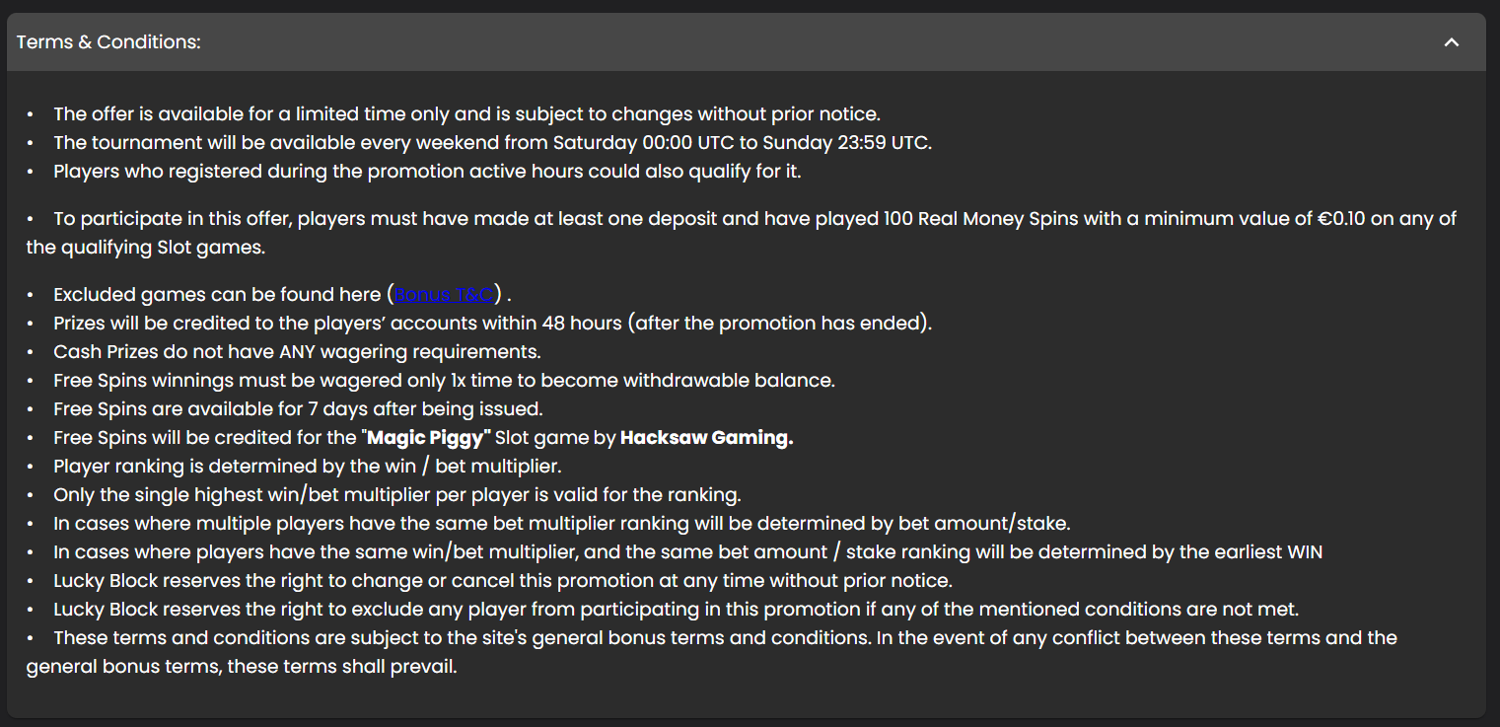Image resolution: width=1500 pixels, height=727 pixels.
Task: Click the line about players registered during promotion
Action: (x=427, y=171)
